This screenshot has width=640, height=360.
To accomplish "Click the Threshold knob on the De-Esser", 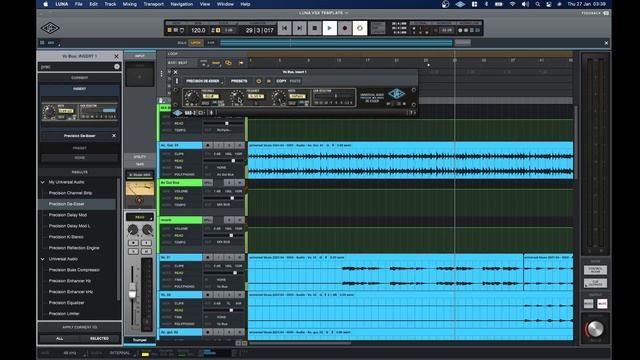I will [191, 98].
